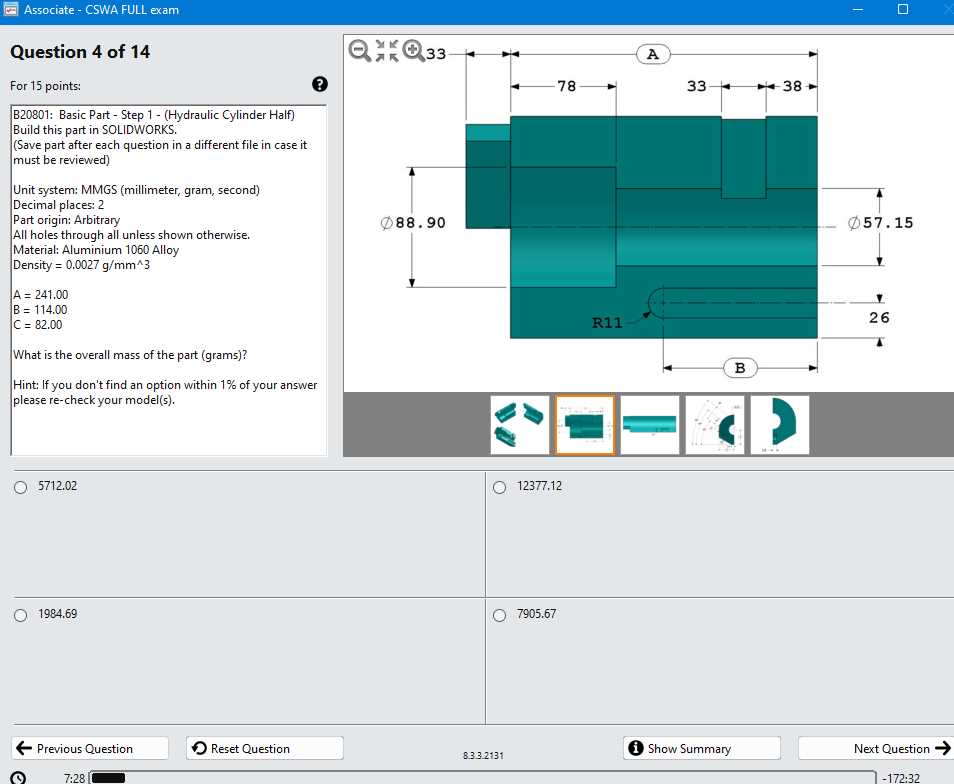Click the 38 dimension value
954x784 pixels.
[x=792, y=86]
